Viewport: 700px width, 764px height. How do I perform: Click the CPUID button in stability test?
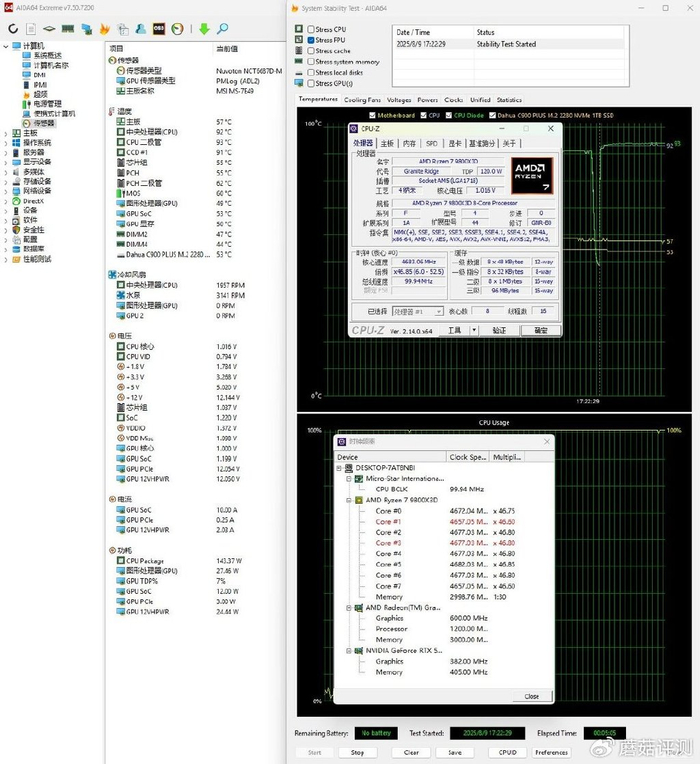(x=507, y=752)
